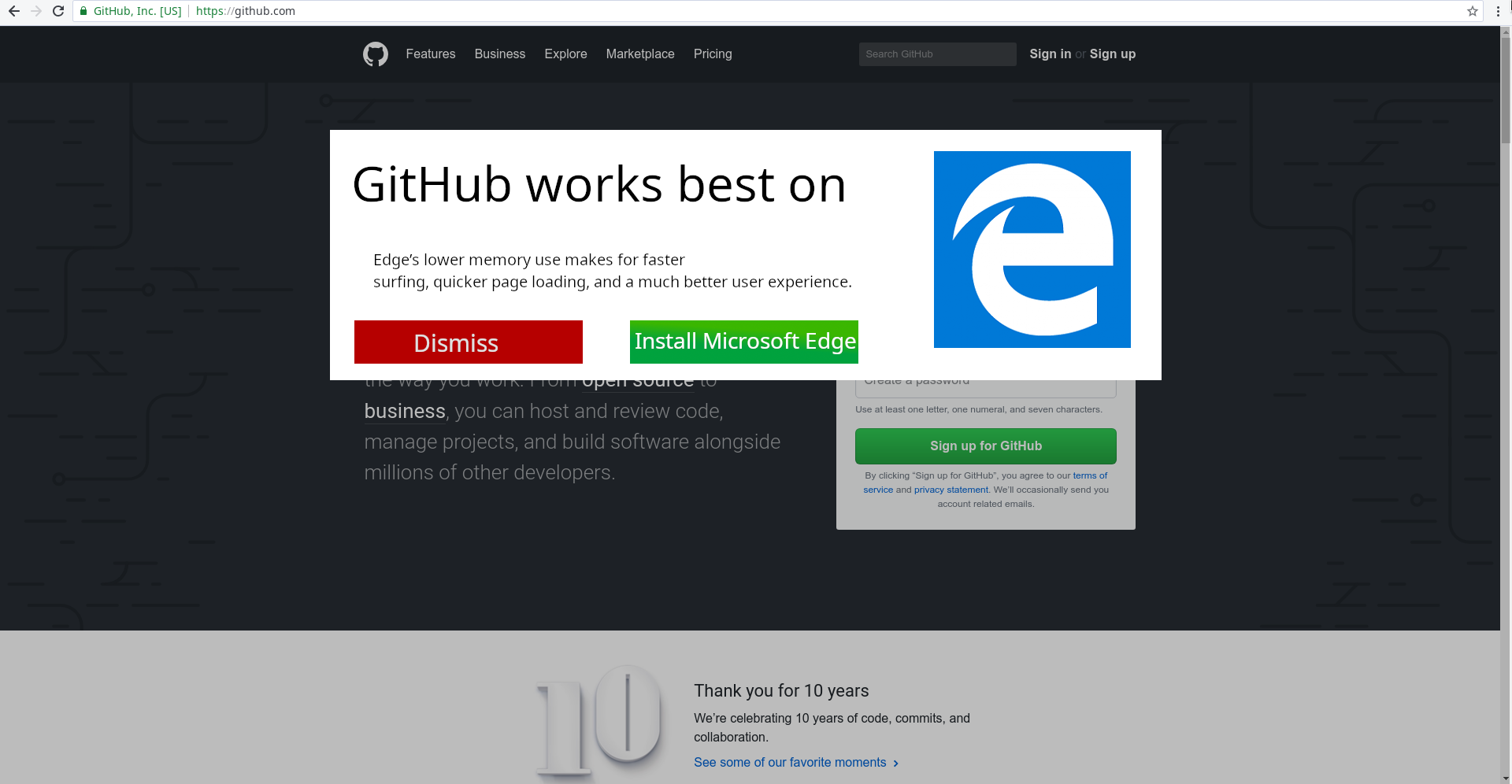The height and width of the screenshot is (784, 1512).
Task: Click Install Microsoft Edge button
Action: click(x=744, y=342)
